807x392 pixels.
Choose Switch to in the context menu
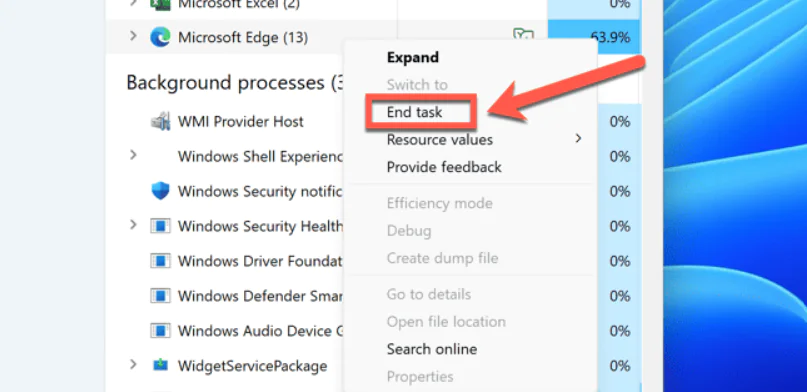pos(417,84)
